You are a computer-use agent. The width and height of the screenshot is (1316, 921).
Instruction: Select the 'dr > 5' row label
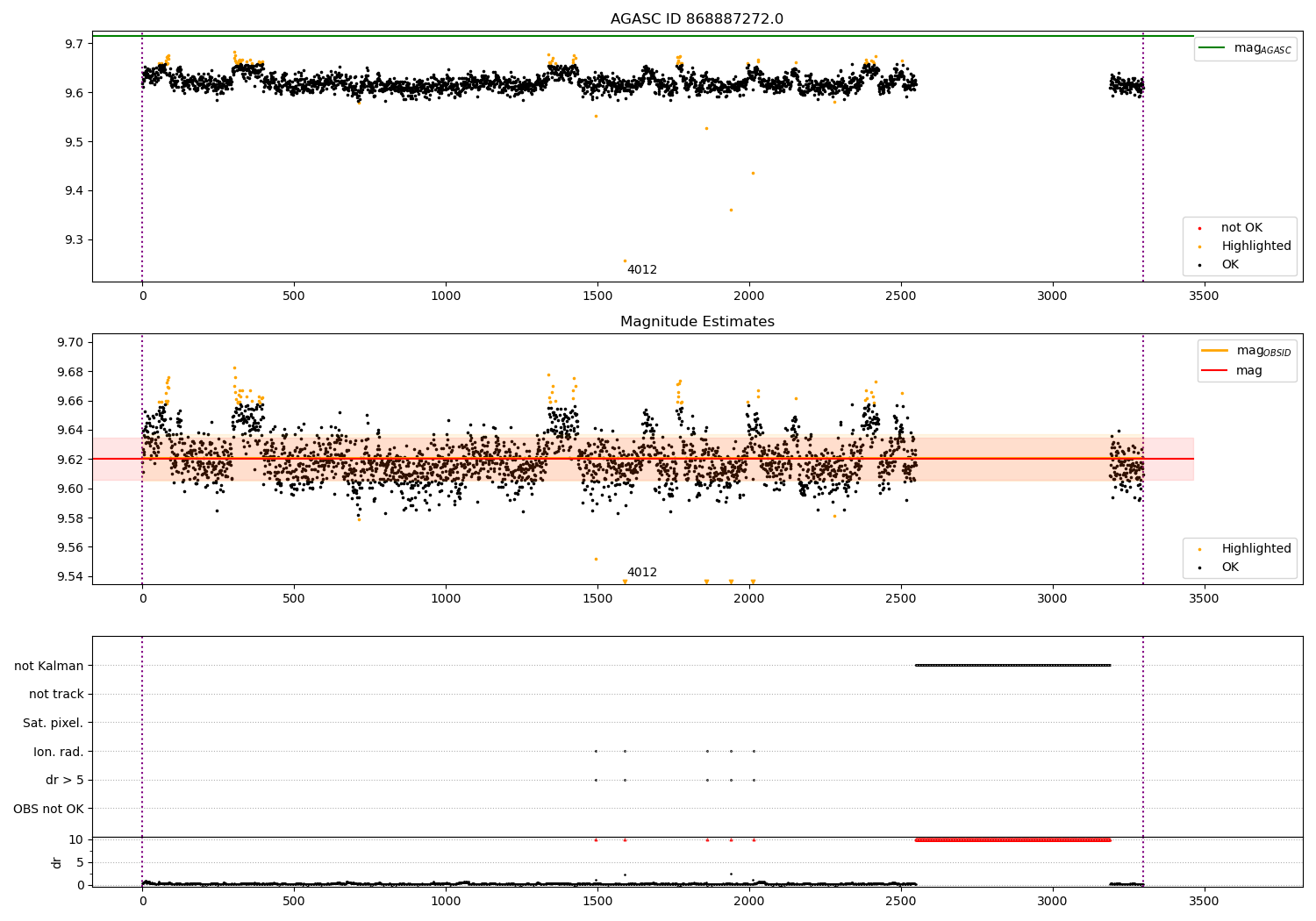click(x=65, y=781)
